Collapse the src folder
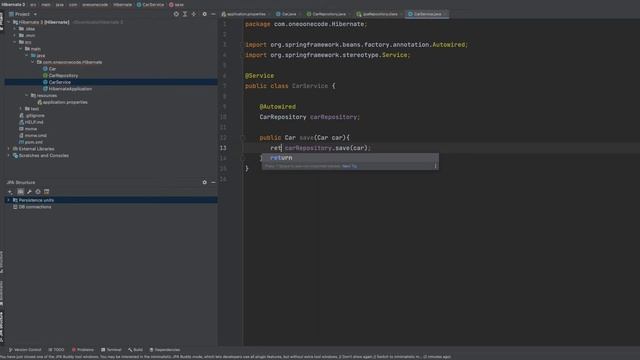 point(15,42)
